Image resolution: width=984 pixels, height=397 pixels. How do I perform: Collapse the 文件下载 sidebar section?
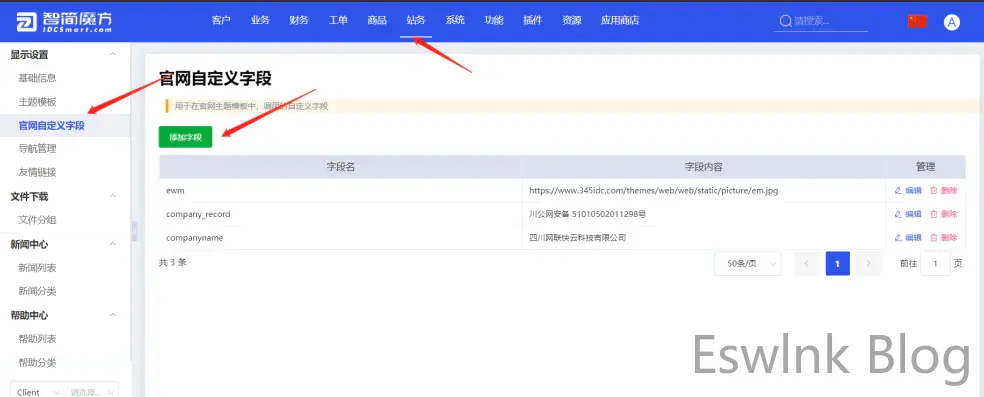[113, 196]
